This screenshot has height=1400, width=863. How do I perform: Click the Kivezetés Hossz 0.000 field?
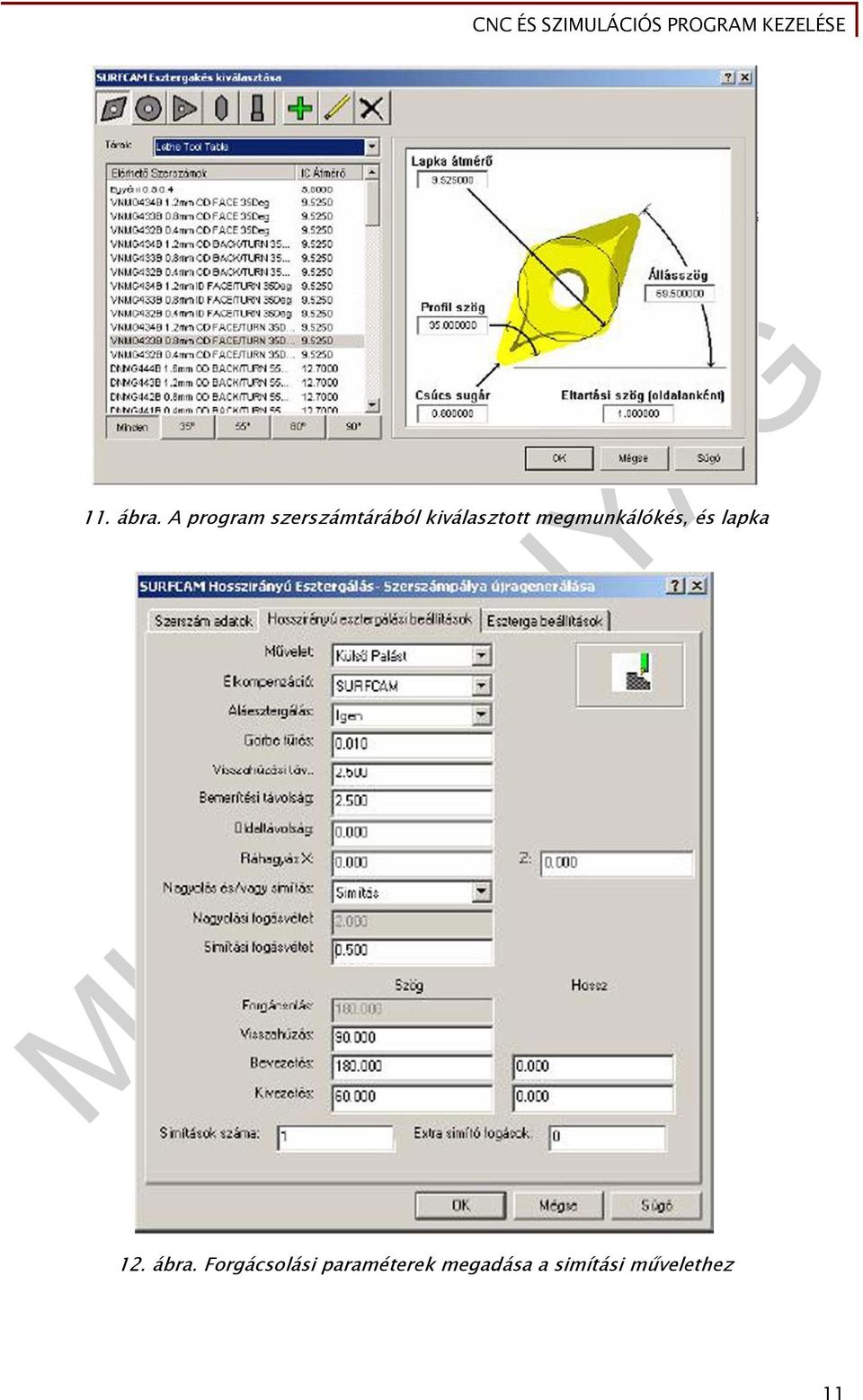(593, 1097)
